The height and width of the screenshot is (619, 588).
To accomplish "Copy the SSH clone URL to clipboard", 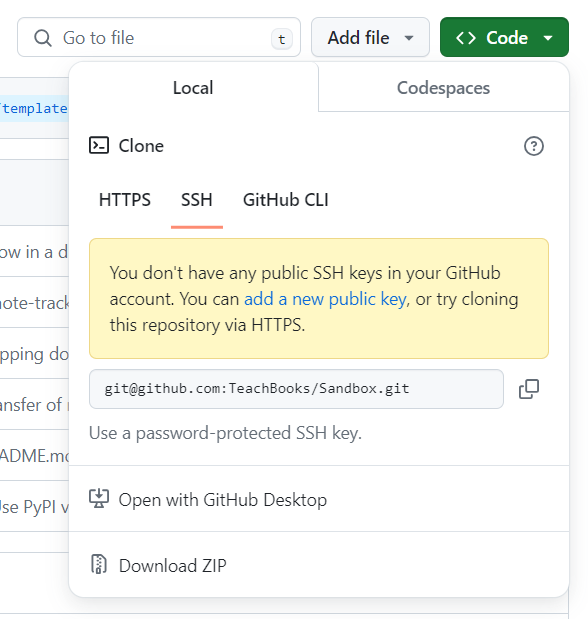I will (x=529, y=389).
